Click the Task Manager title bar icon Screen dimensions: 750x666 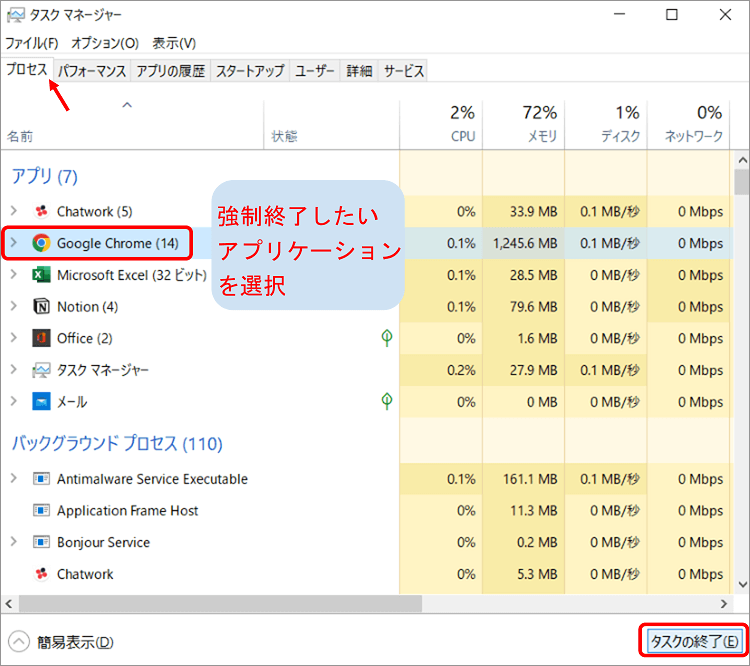coord(15,15)
